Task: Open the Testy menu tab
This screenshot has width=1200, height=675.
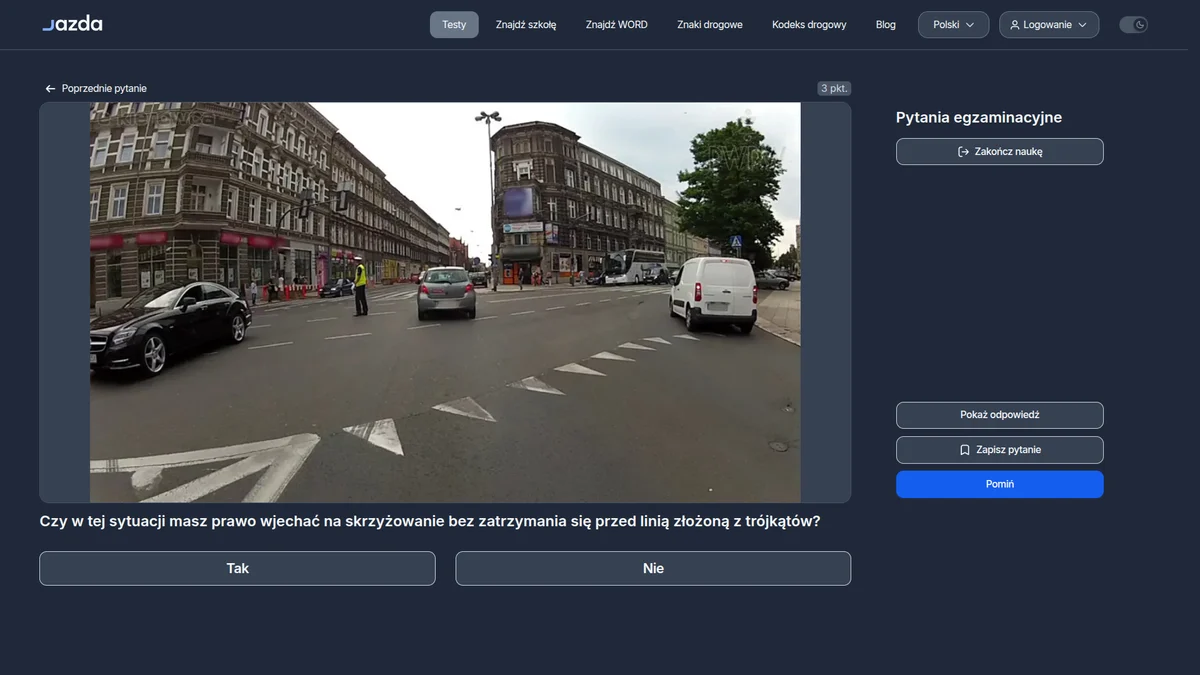Action: 454,25
